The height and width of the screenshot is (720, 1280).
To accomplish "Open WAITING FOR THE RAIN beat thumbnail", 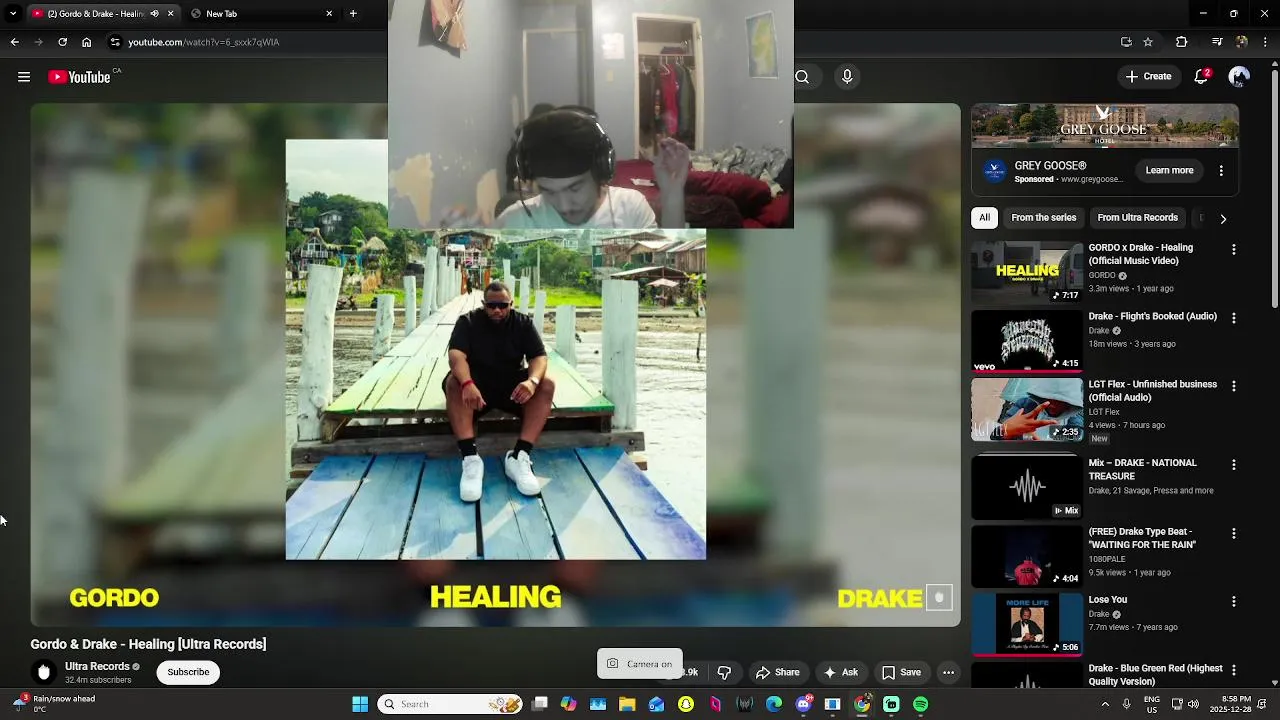I will point(1027,556).
